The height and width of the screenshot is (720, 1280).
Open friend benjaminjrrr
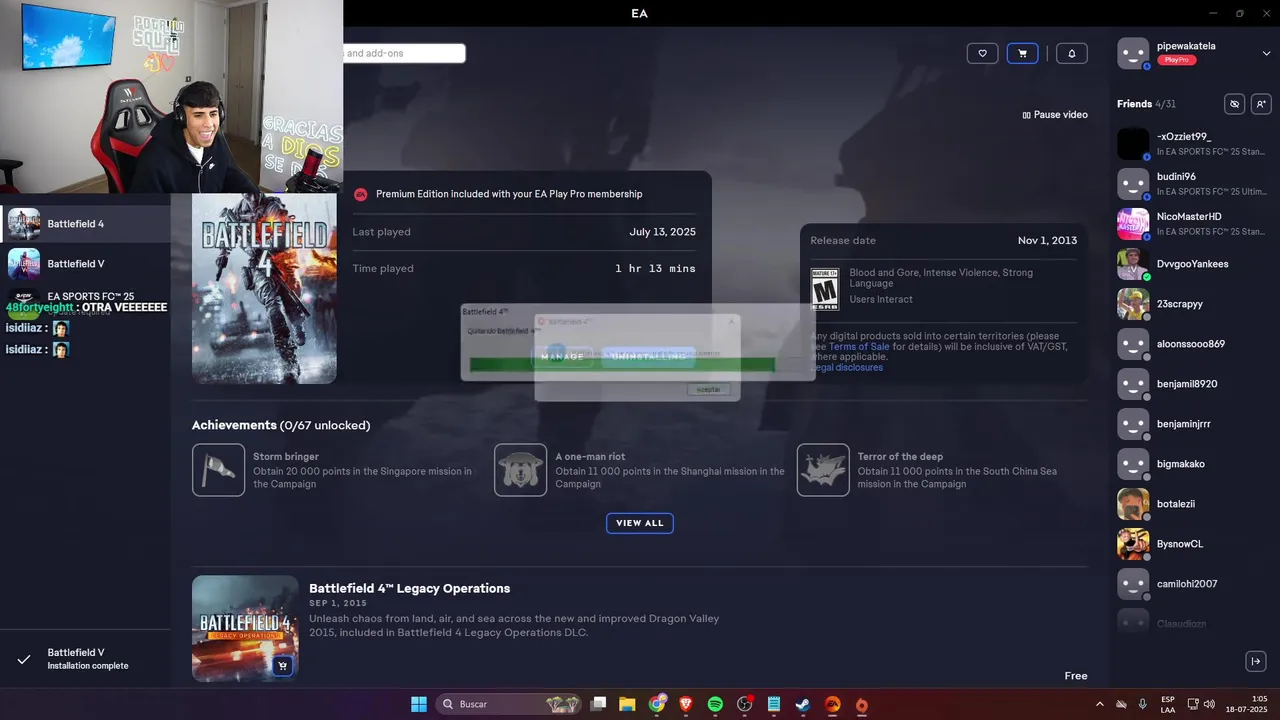tap(1195, 424)
